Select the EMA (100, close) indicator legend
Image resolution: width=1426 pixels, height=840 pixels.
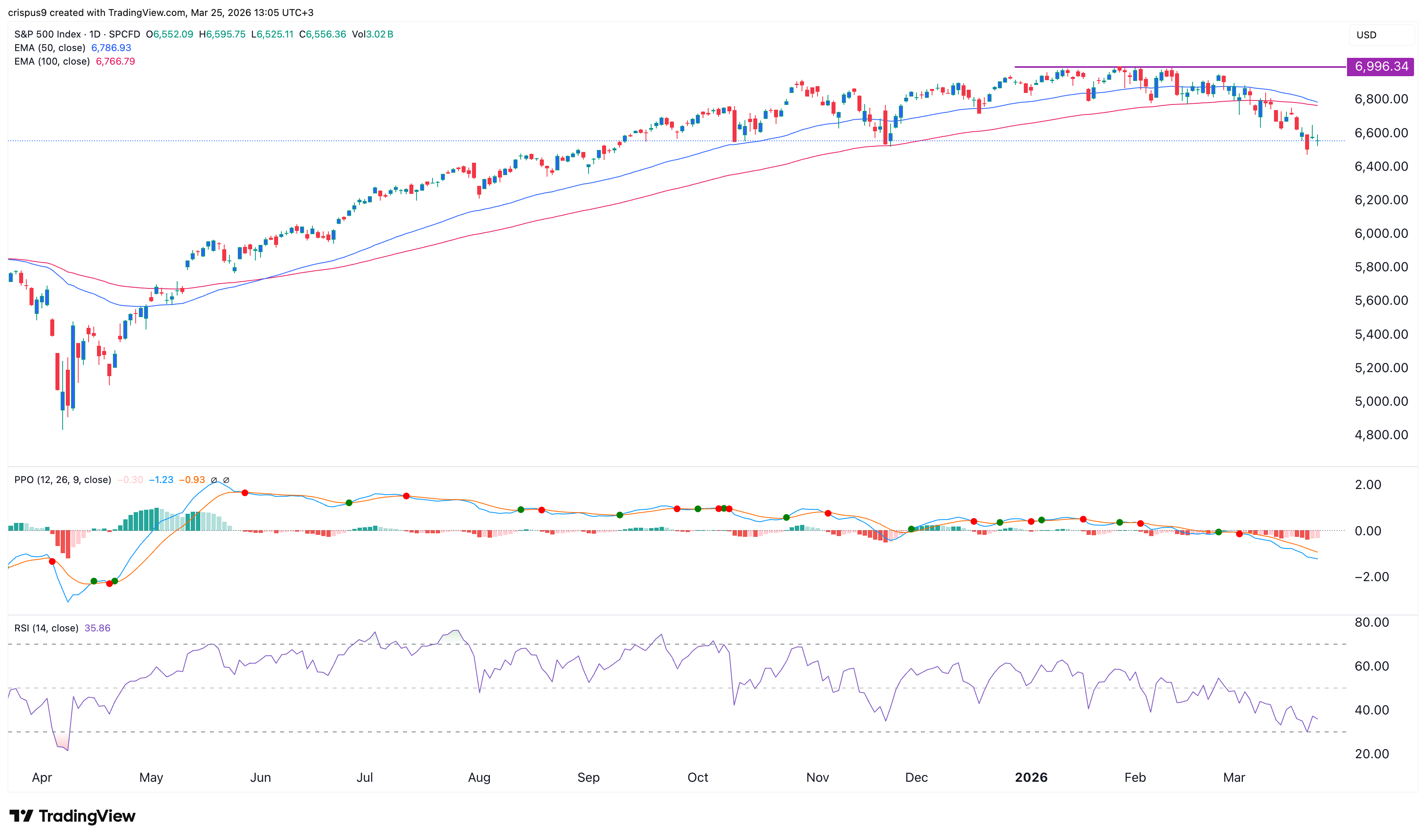click(52, 61)
